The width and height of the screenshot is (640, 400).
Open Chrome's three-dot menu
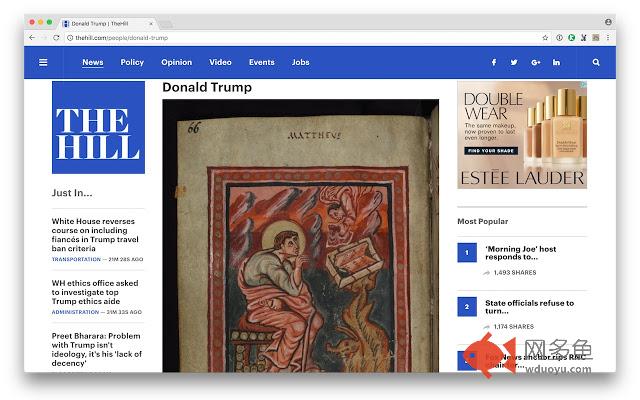608,38
